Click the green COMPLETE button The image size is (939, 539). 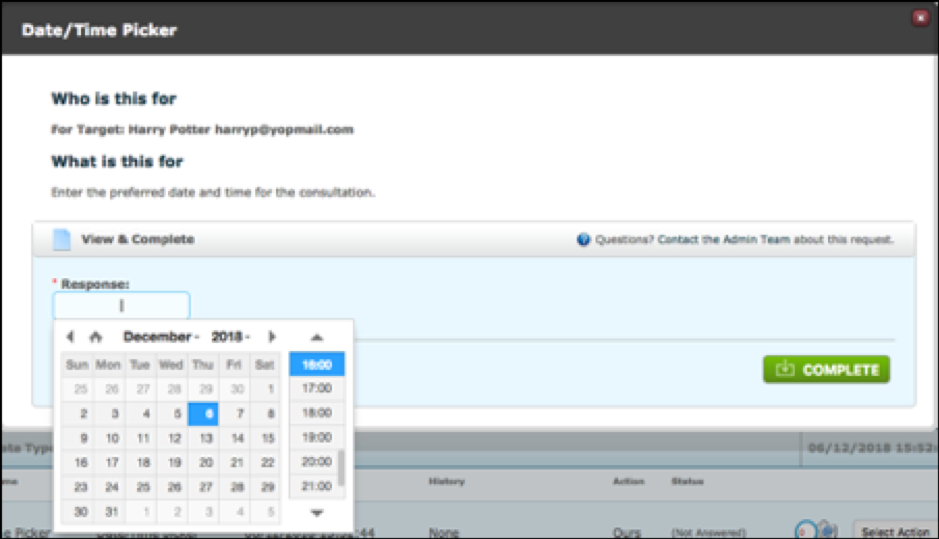[826, 370]
